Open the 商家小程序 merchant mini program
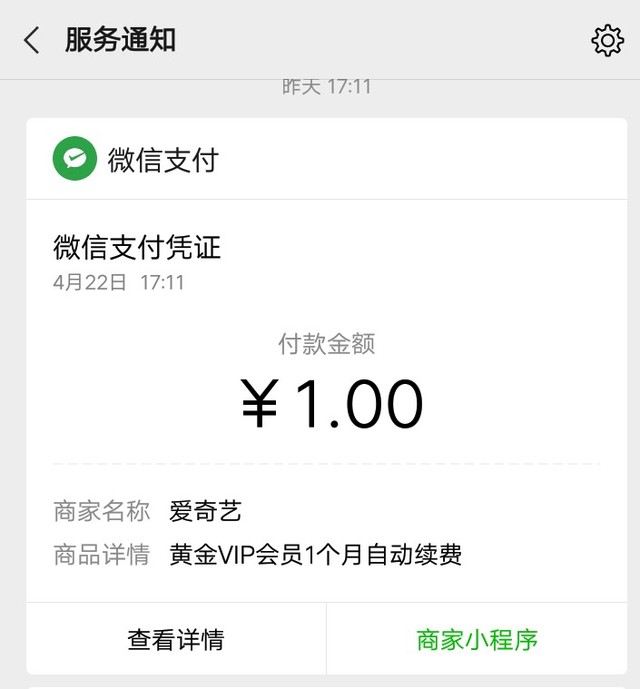Image resolution: width=640 pixels, height=689 pixels. click(477, 639)
